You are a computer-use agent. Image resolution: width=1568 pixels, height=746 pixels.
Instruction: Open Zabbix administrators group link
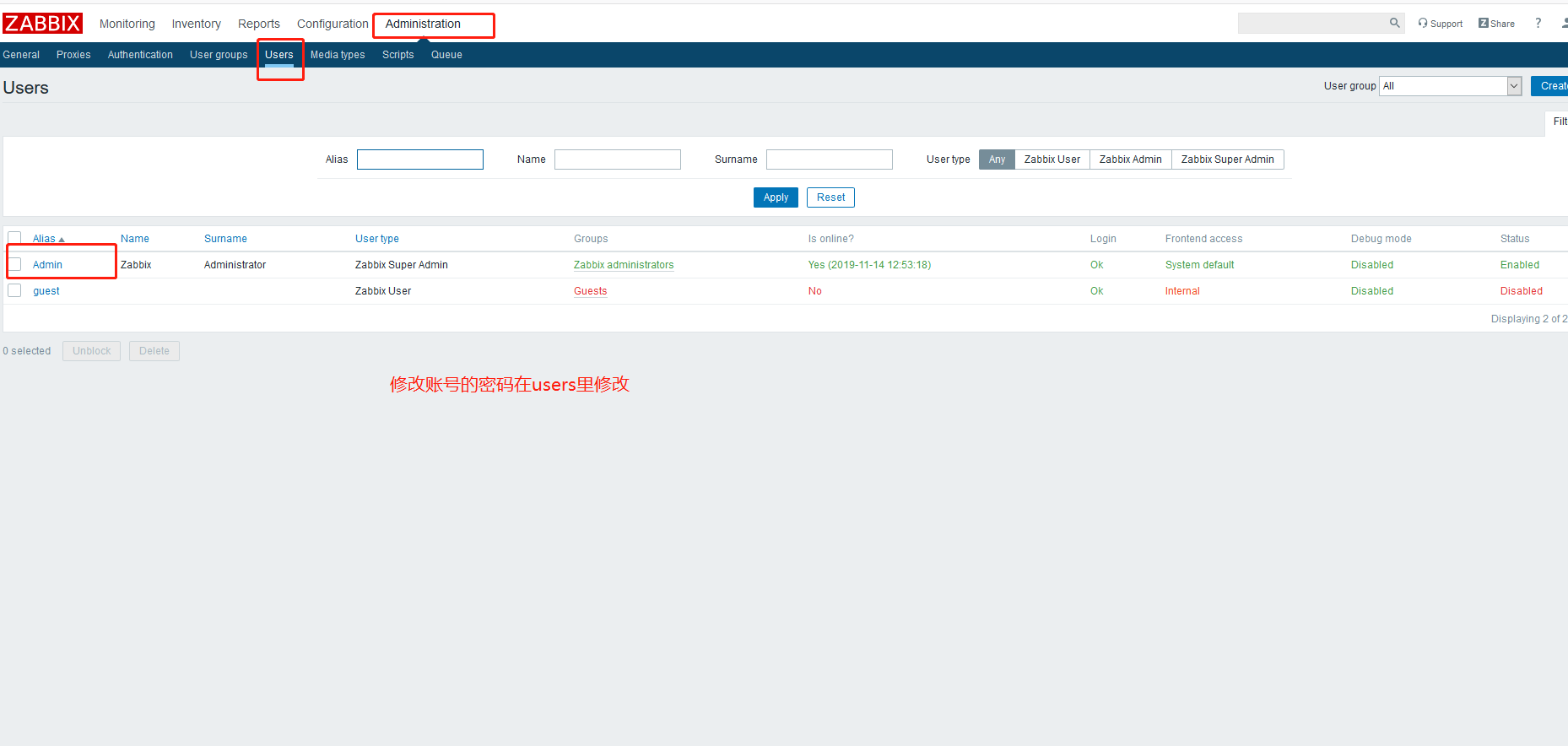(x=624, y=265)
